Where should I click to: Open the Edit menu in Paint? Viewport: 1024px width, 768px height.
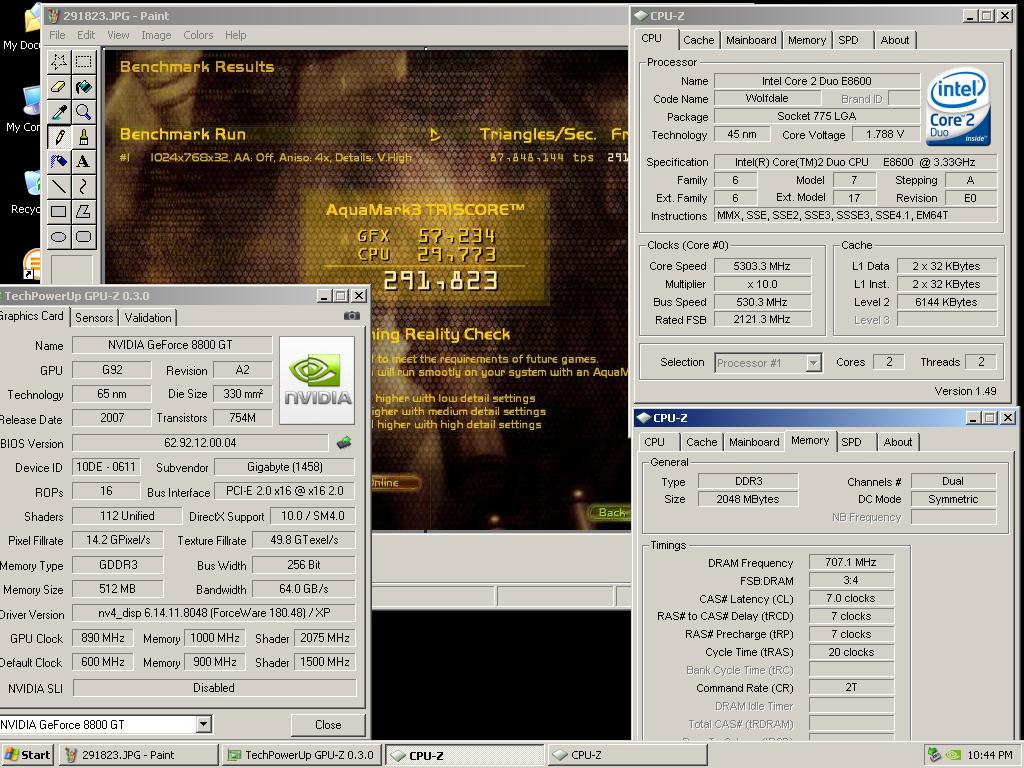86,35
